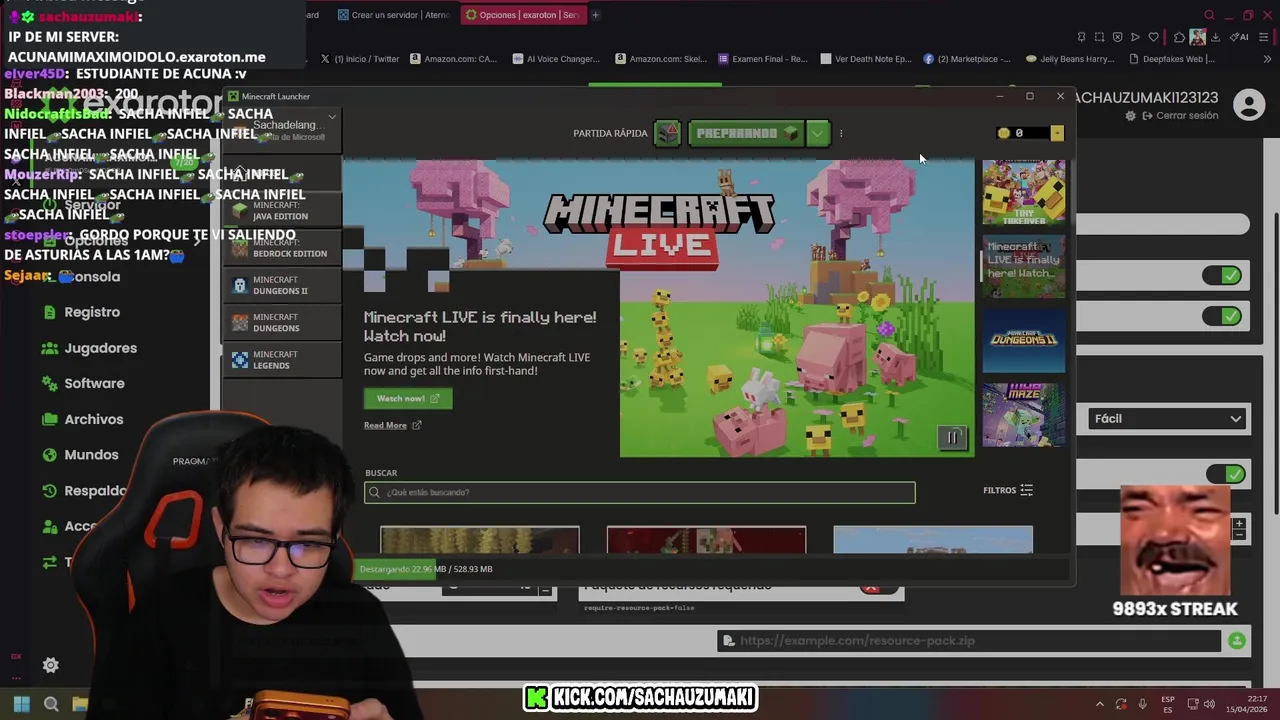Show more bookmarks with double chevron
Viewport: 1280px width, 720px height.
coord(1267,59)
